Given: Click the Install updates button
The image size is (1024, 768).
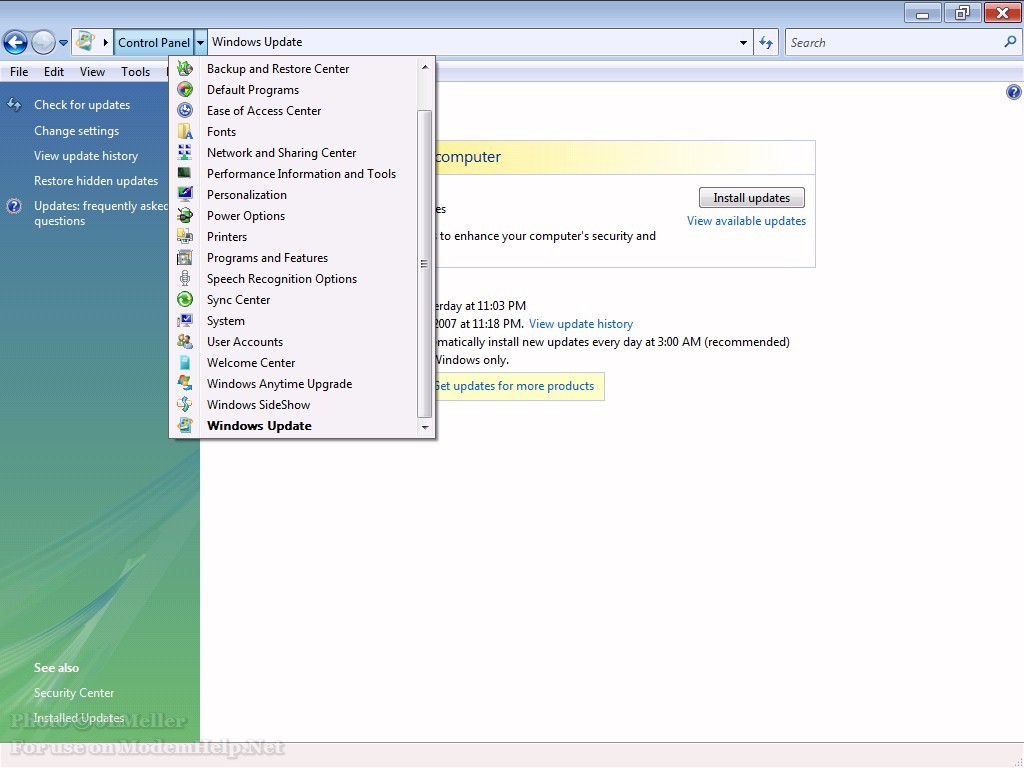Looking at the screenshot, I should [x=752, y=198].
